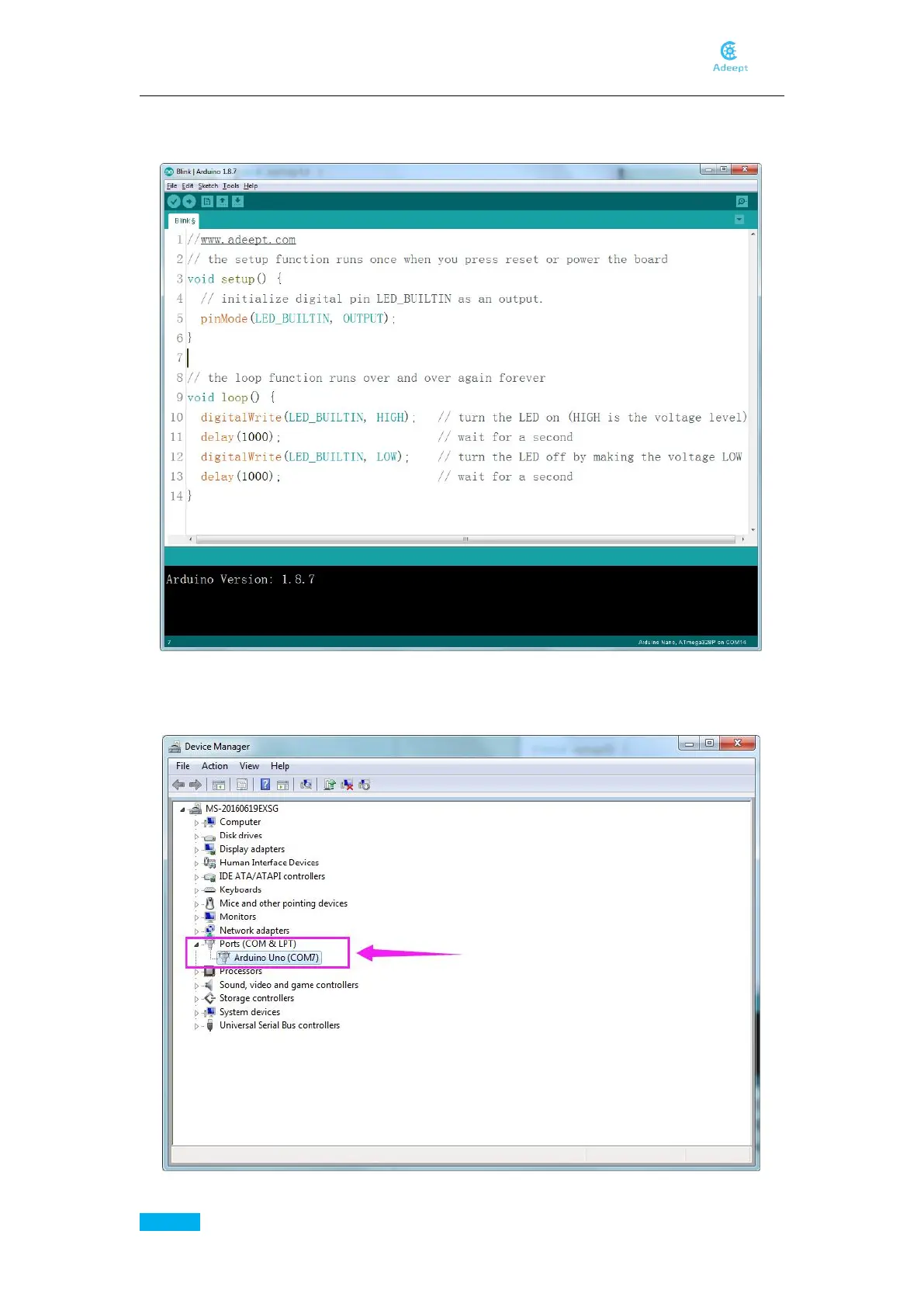The image size is (924, 1307).
Task: Click the 'pinMode(LED_BUILTIN, OUTPUT);' line
Action: 298,318
